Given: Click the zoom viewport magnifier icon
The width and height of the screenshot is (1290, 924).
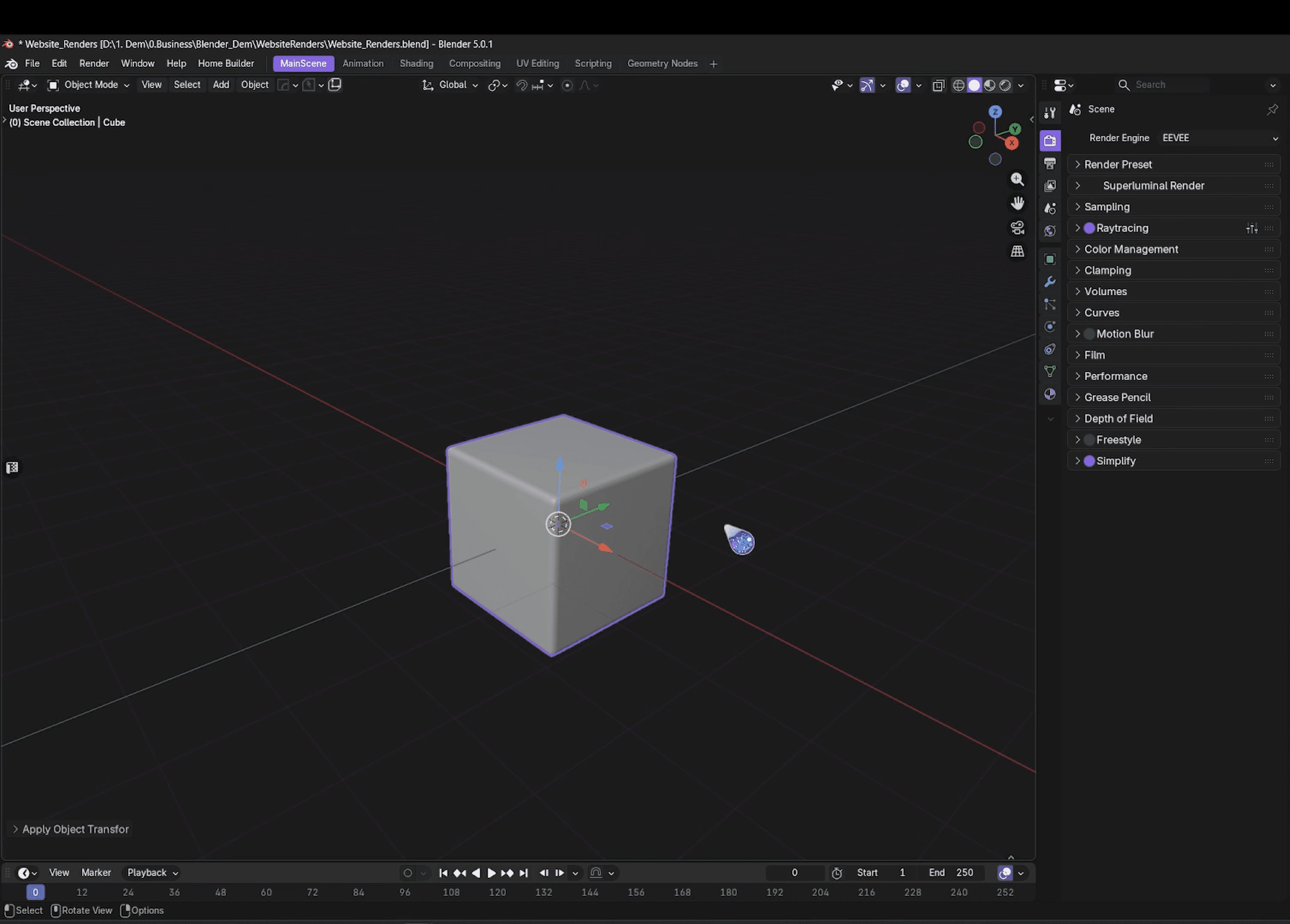Looking at the screenshot, I should tap(1017, 179).
